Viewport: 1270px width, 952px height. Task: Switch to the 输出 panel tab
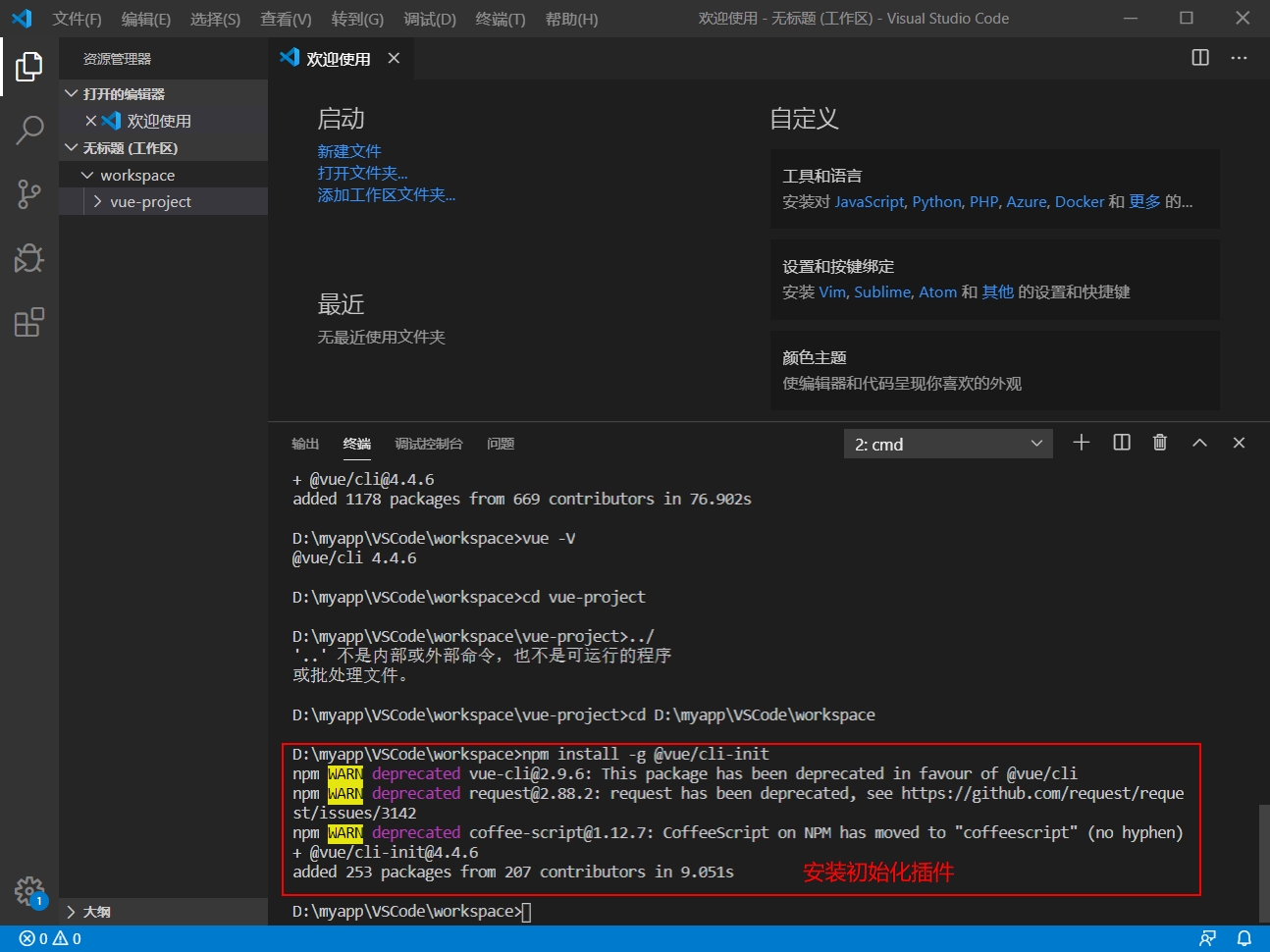[305, 444]
